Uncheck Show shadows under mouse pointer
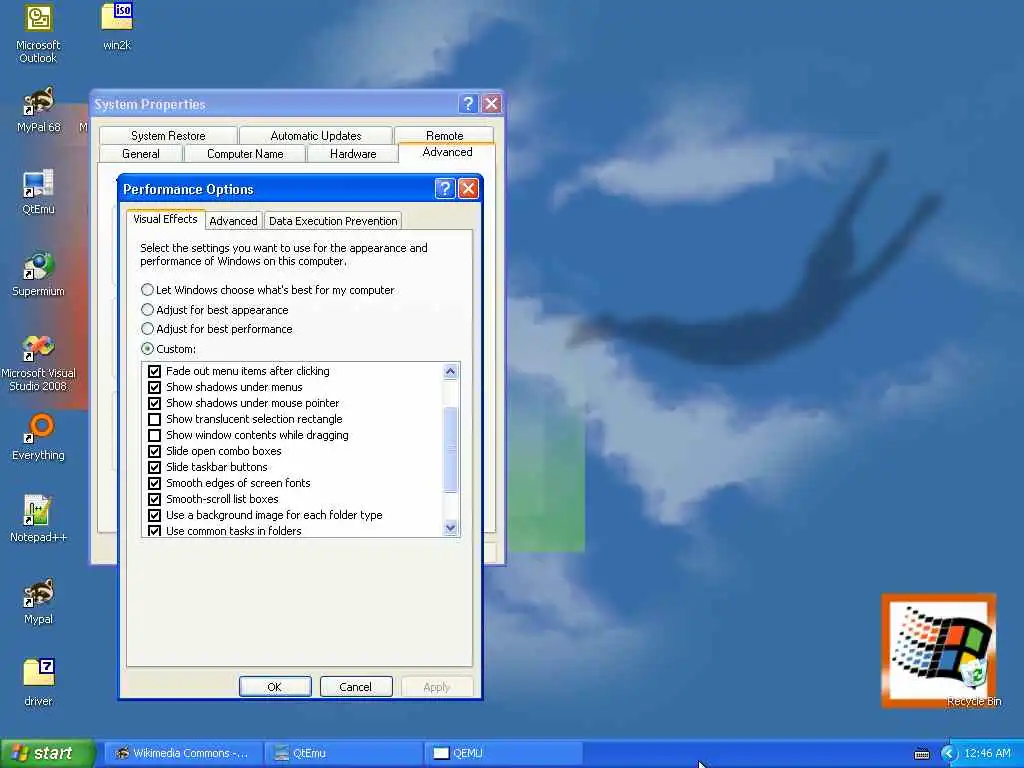Viewport: 1024px width, 768px height. [x=154, y=403]
